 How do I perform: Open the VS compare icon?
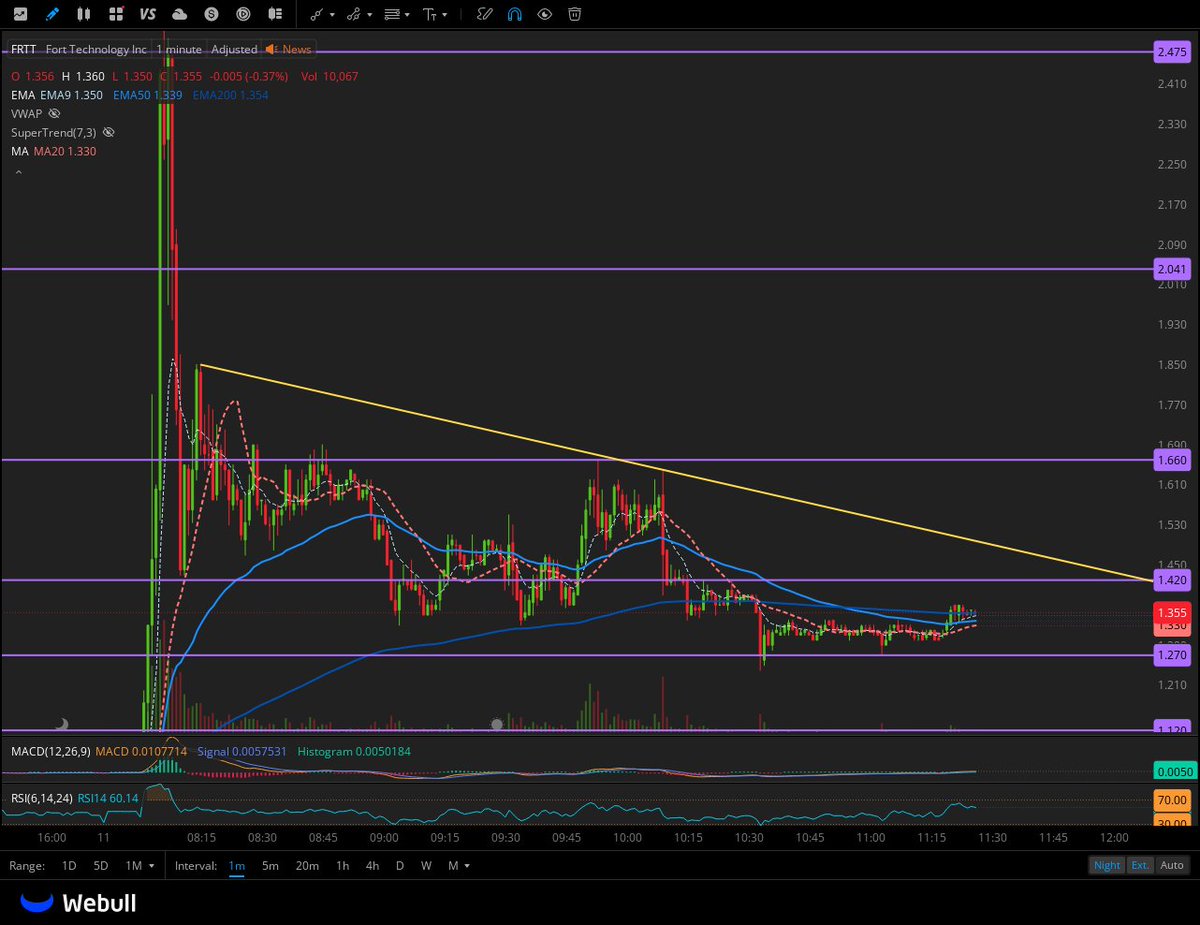coord(148,14)
